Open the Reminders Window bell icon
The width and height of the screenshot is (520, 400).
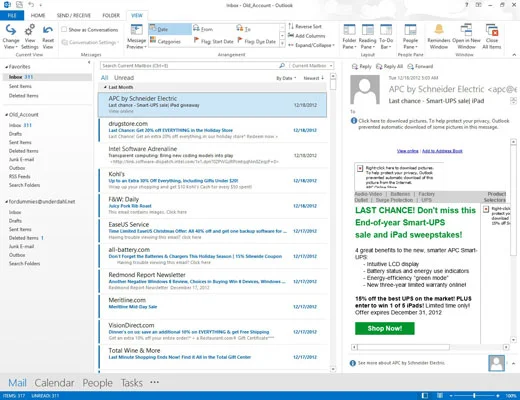tap(439, 30)
